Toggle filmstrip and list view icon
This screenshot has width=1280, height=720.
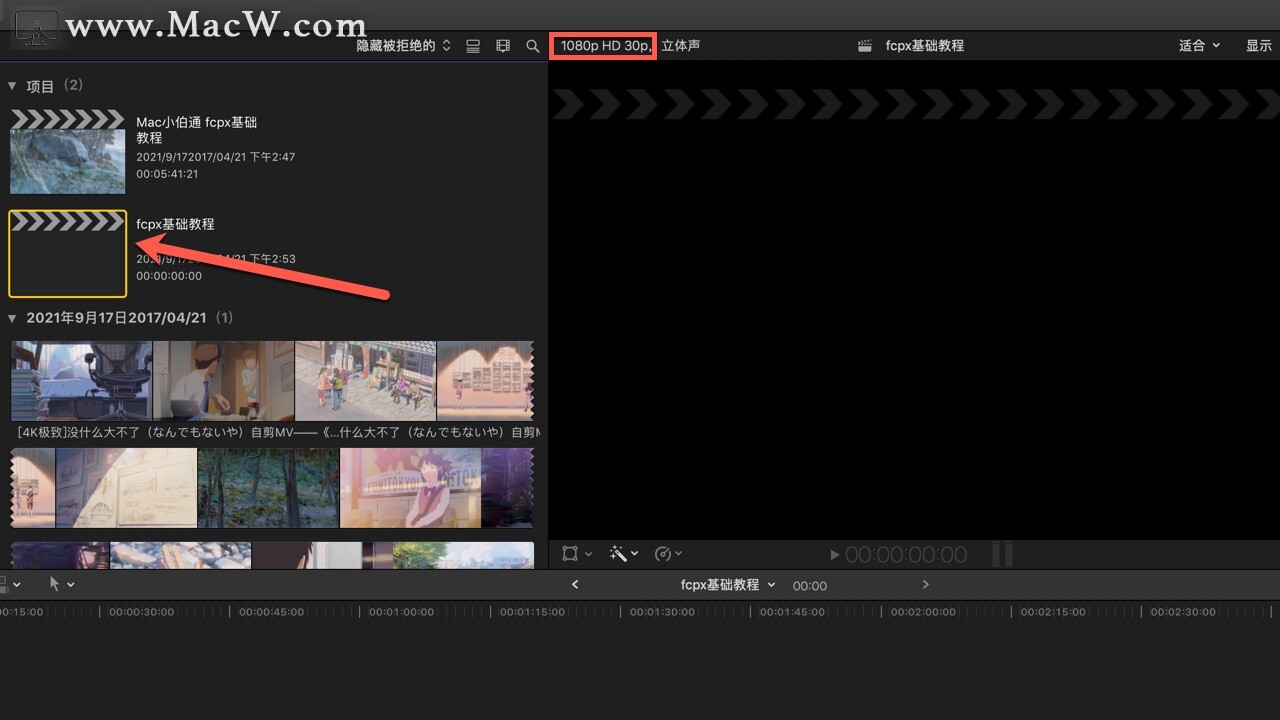tap(474, 46)
